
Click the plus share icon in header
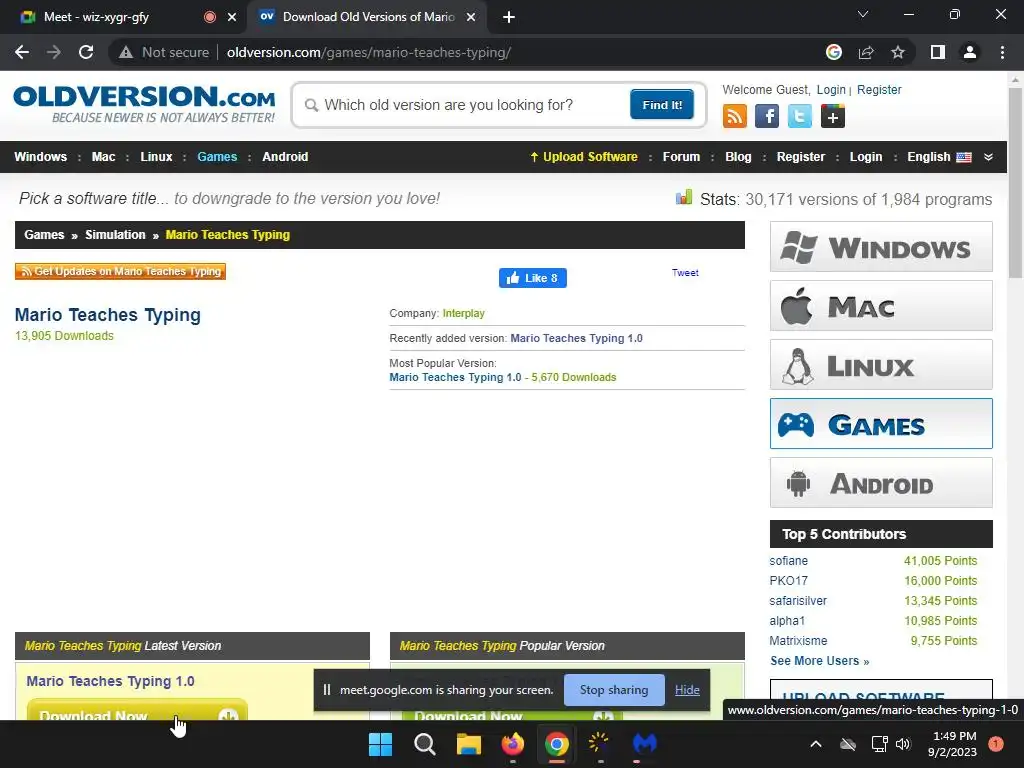pyautogui.click(x=833, y=116)
